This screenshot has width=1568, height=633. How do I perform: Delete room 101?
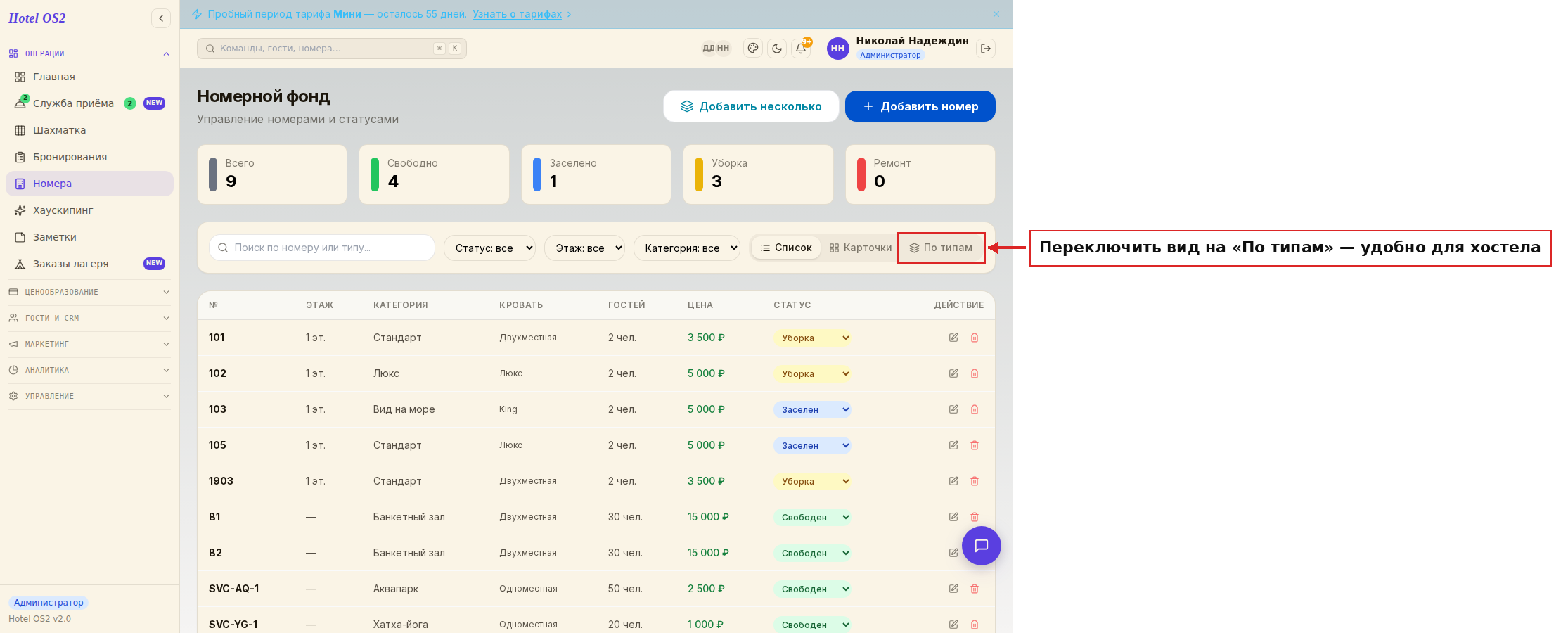coord(975,338)
